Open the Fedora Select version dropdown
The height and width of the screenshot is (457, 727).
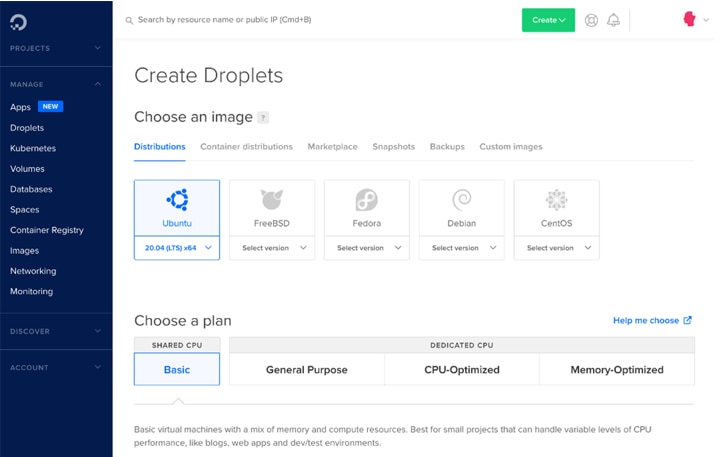point(367,248)
